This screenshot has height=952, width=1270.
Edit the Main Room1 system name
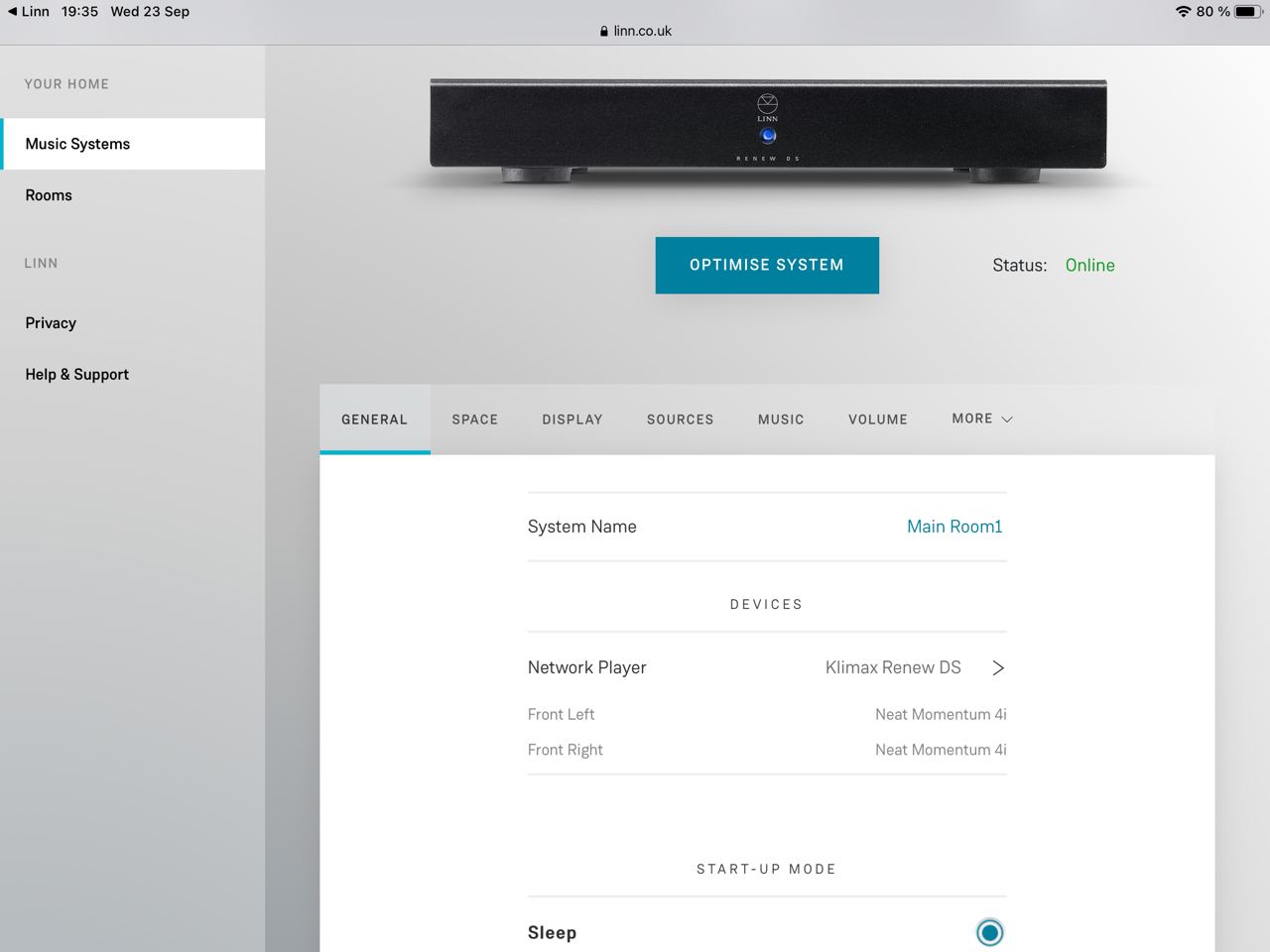click(x=953, y=527)
